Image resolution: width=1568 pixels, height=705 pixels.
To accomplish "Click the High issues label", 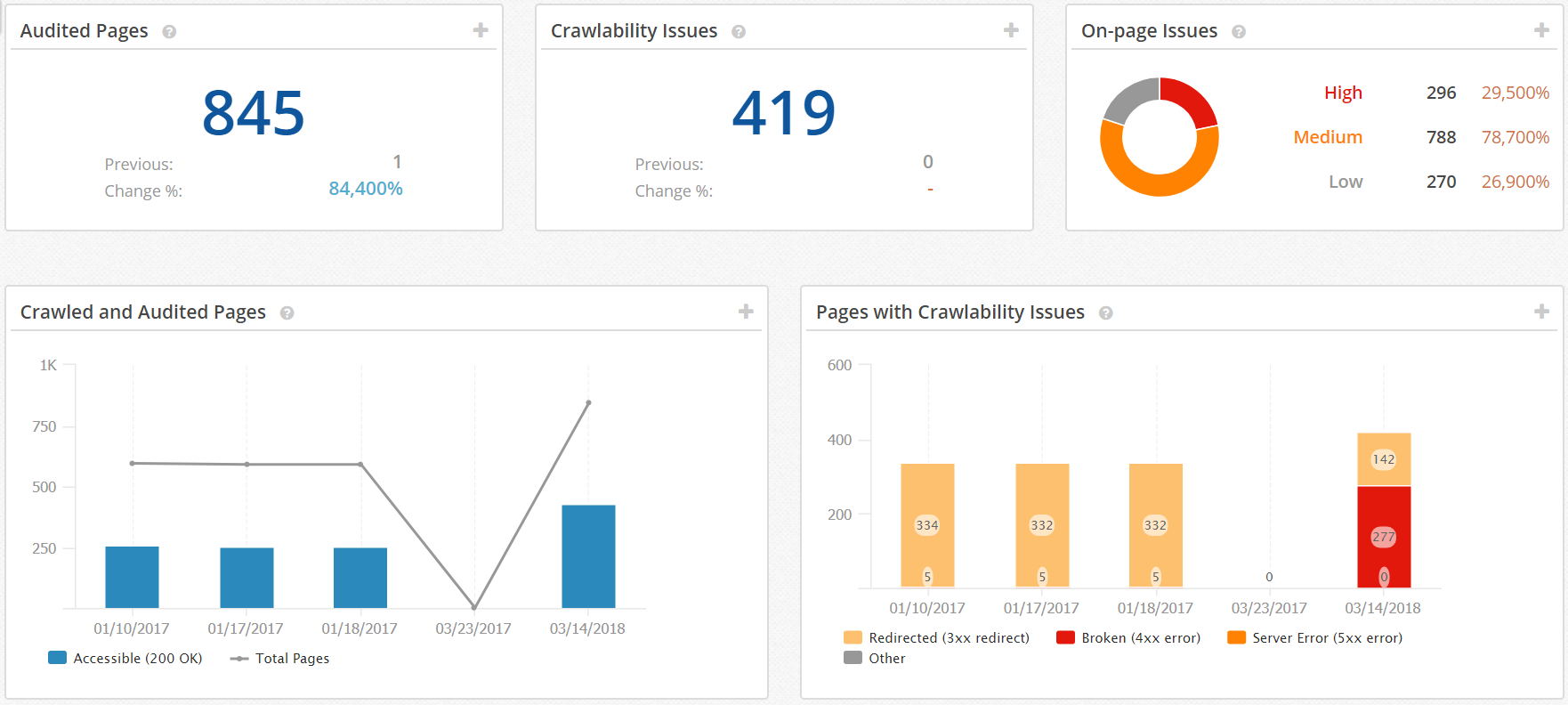I will click(1343, 93).
